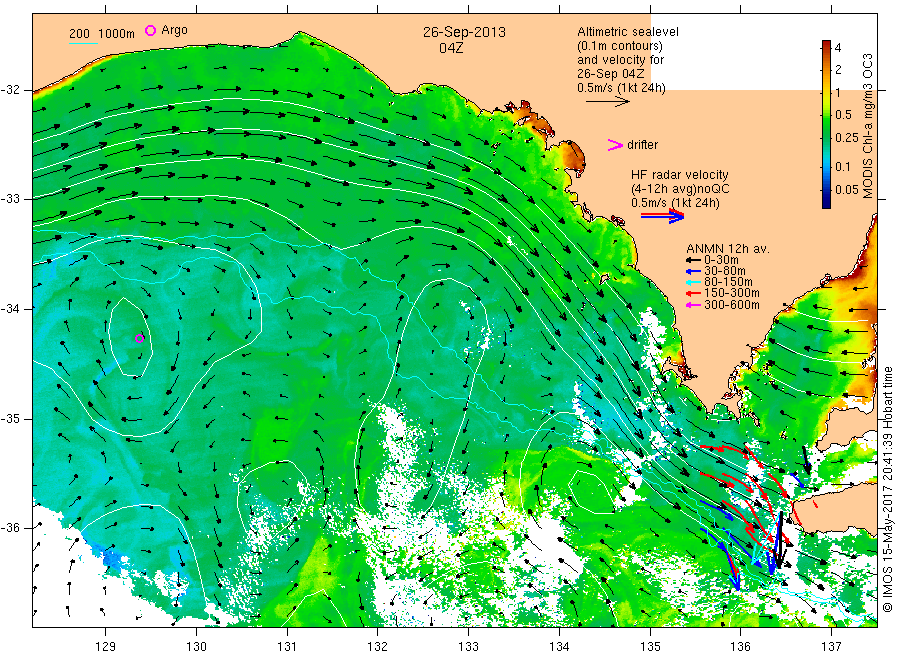Screen dimensions: 900x660
Task: Click the color bar value '0.05'
Action: pos(847,190)
